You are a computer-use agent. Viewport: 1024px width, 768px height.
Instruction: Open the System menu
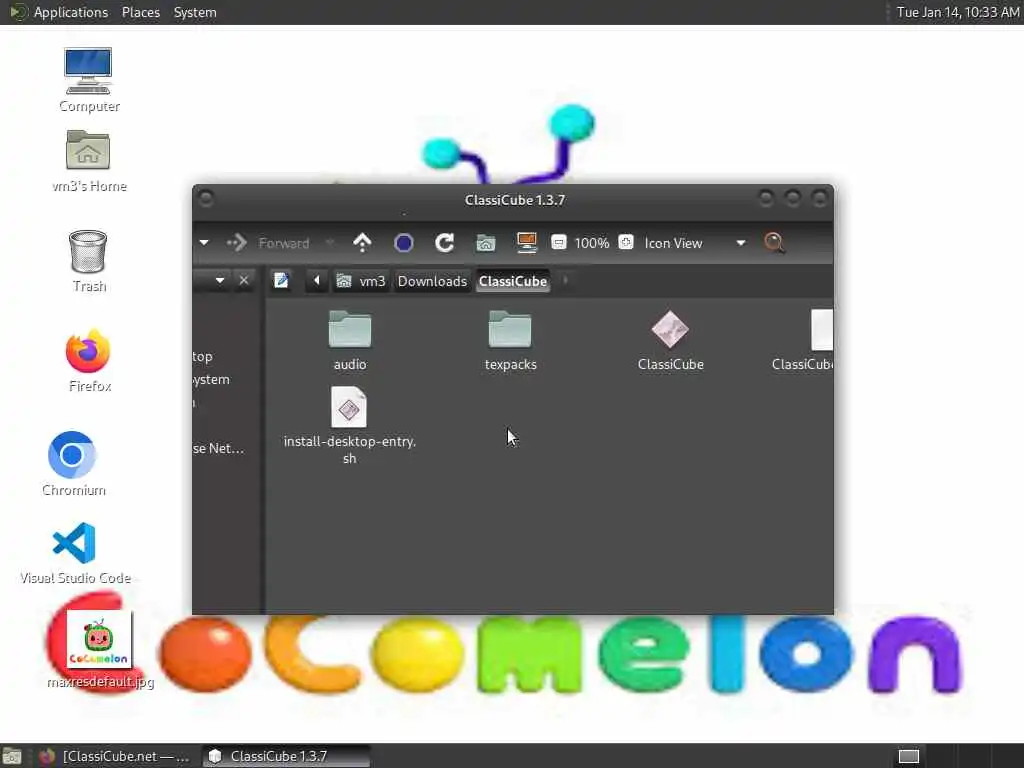pyautogui.click(x=195, y=12)
